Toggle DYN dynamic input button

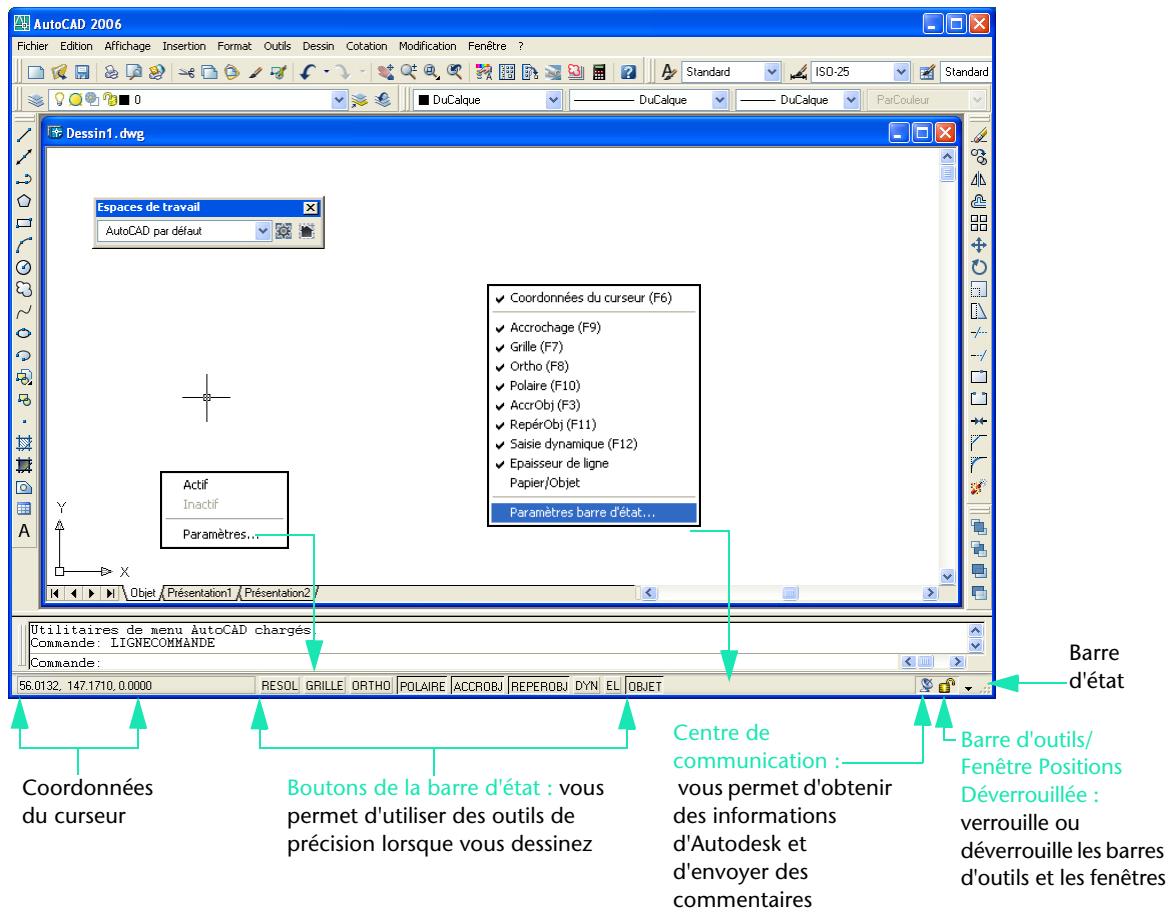click(586, 685)
